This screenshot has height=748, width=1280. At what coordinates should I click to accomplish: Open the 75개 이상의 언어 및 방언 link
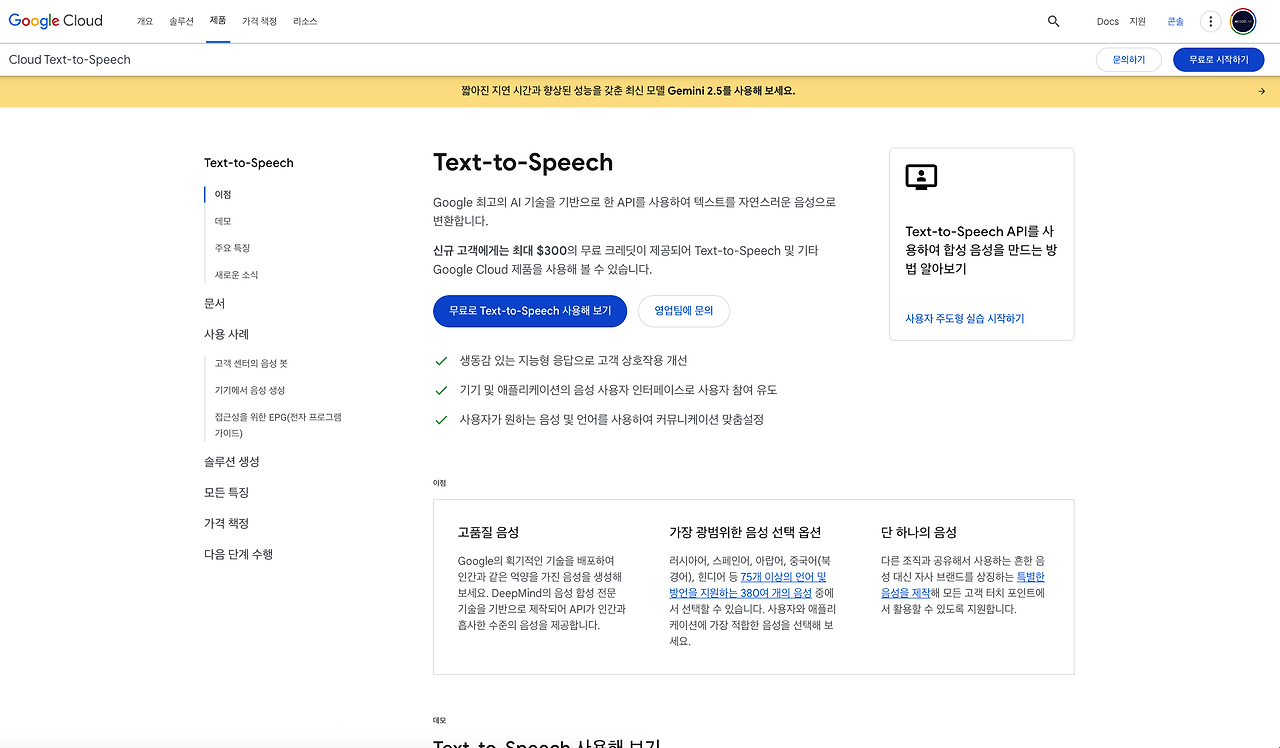(x=748, y=585)
